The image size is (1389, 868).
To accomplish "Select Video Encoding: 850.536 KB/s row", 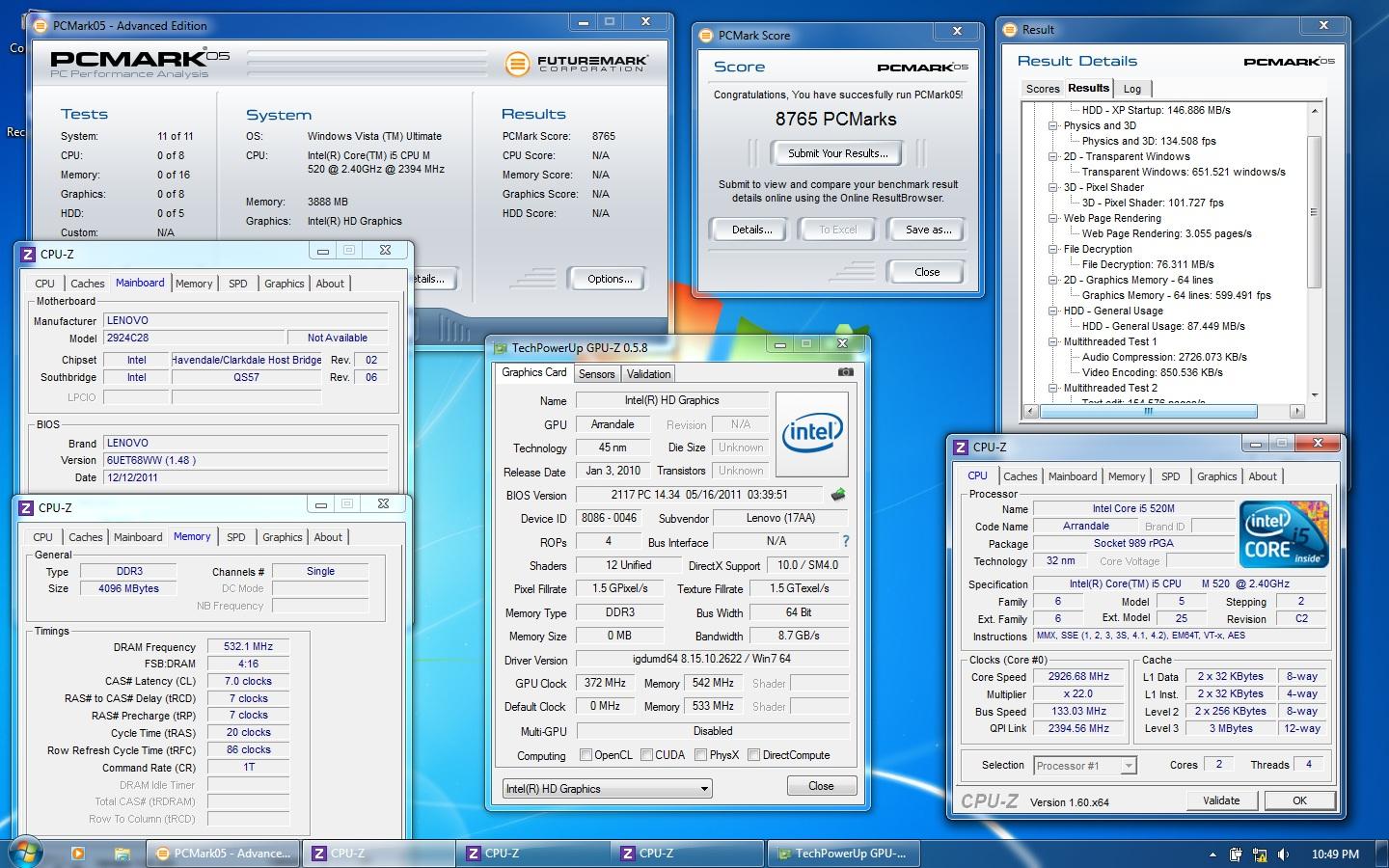I will pyautogui.click(x=1152, y=372).
